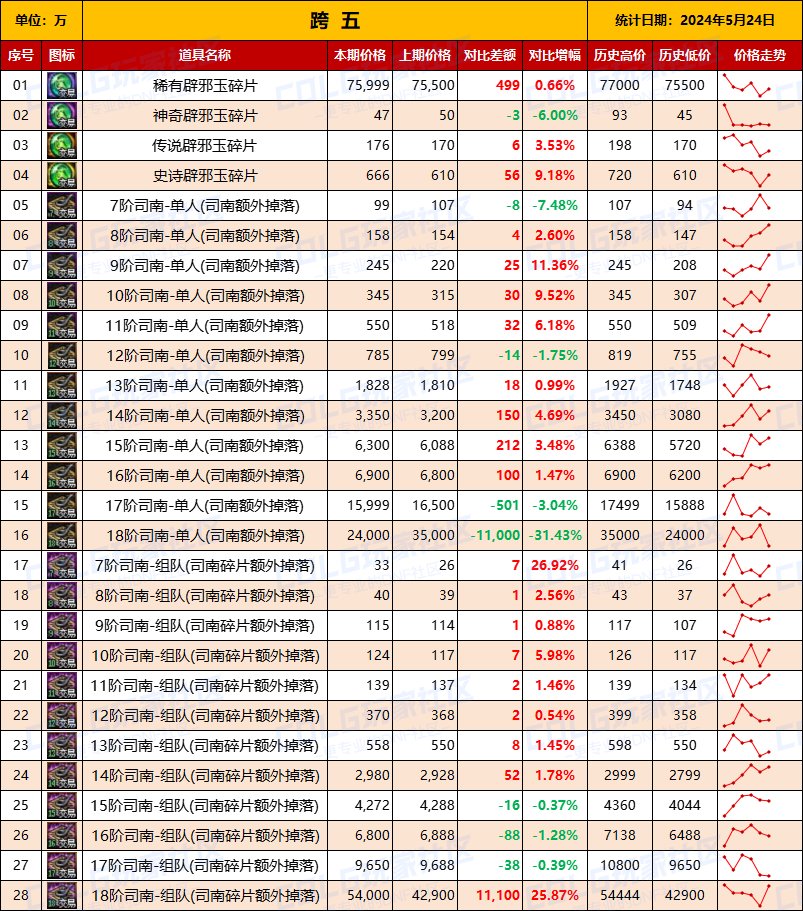Select the 17阶司南-单人 item icon

(x=62, y=505)
